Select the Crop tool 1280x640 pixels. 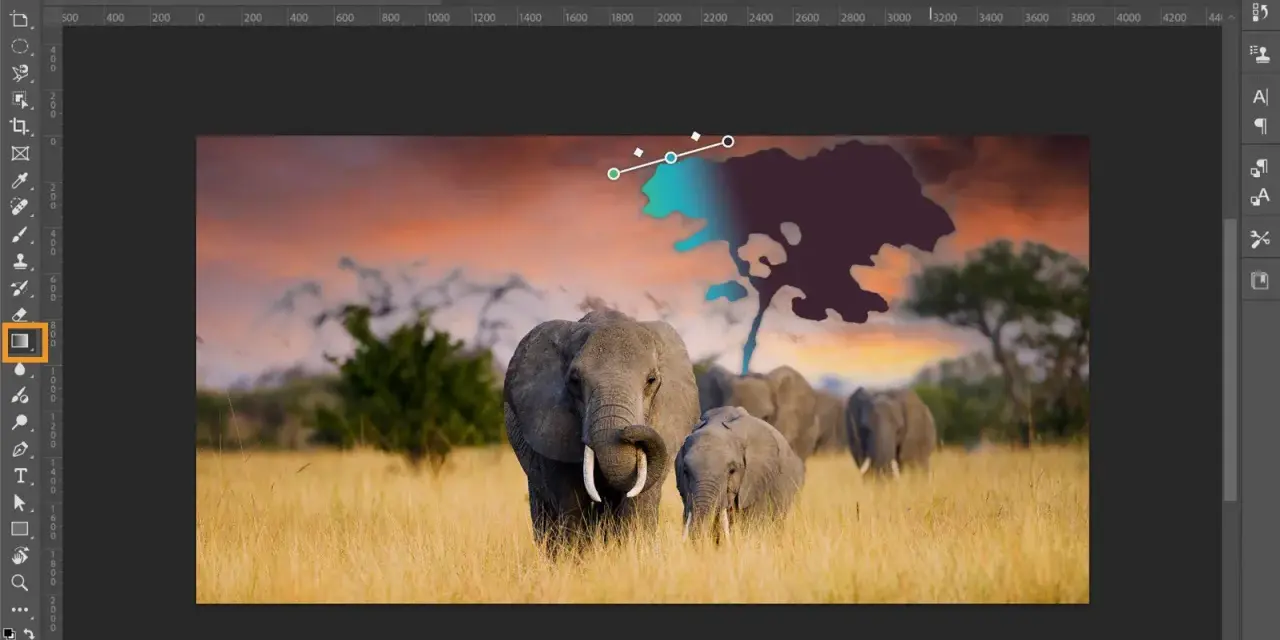(x=19, y=126)
